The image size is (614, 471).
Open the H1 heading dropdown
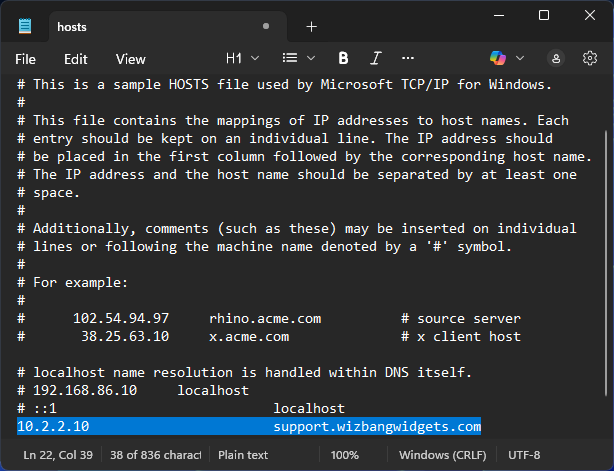[x=242, y=58]
